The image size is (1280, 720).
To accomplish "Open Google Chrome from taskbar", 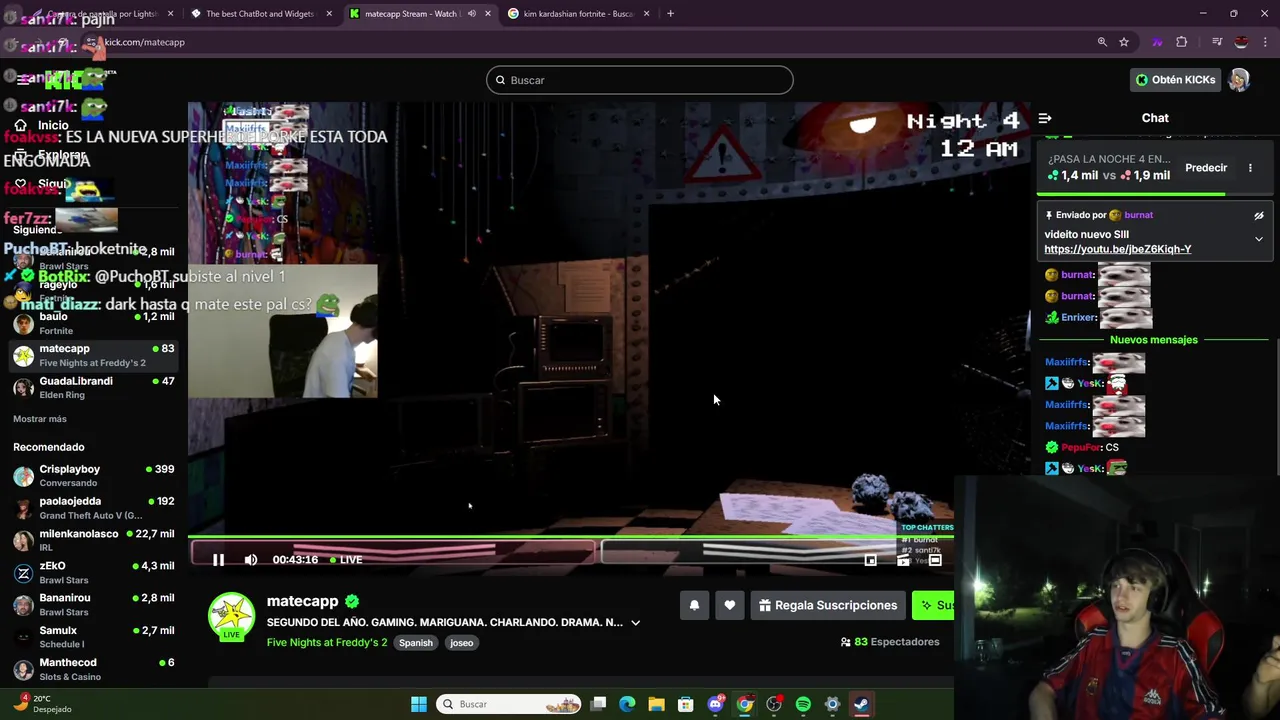I will 745,704.
